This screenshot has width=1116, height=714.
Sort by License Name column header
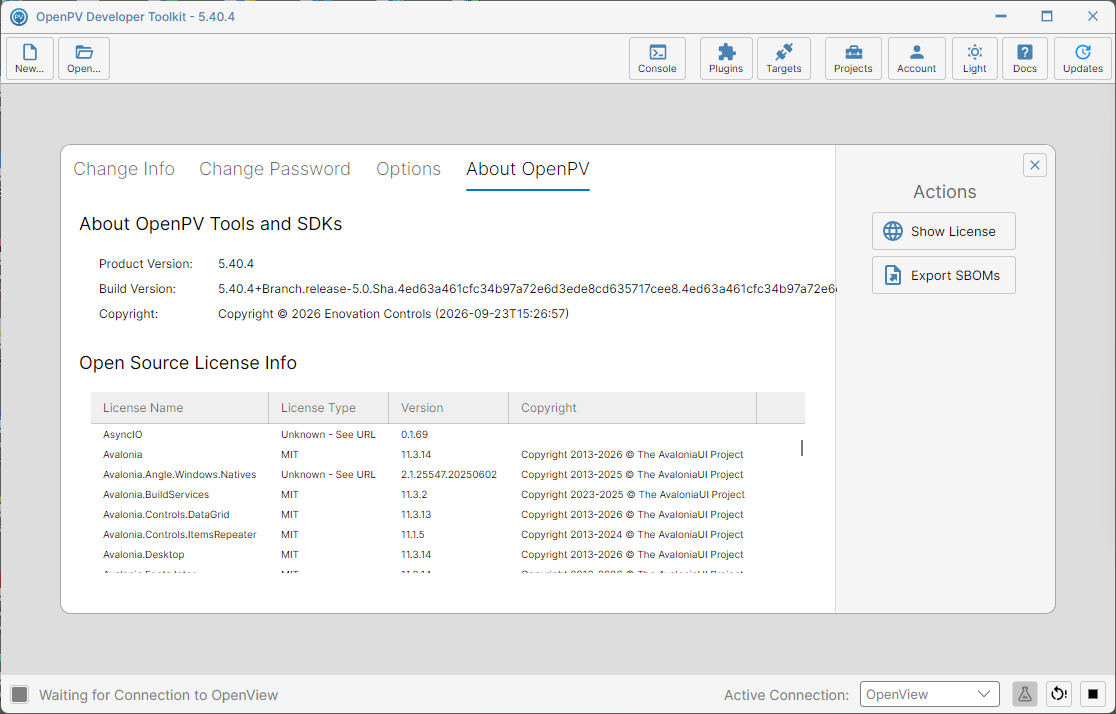179,408
